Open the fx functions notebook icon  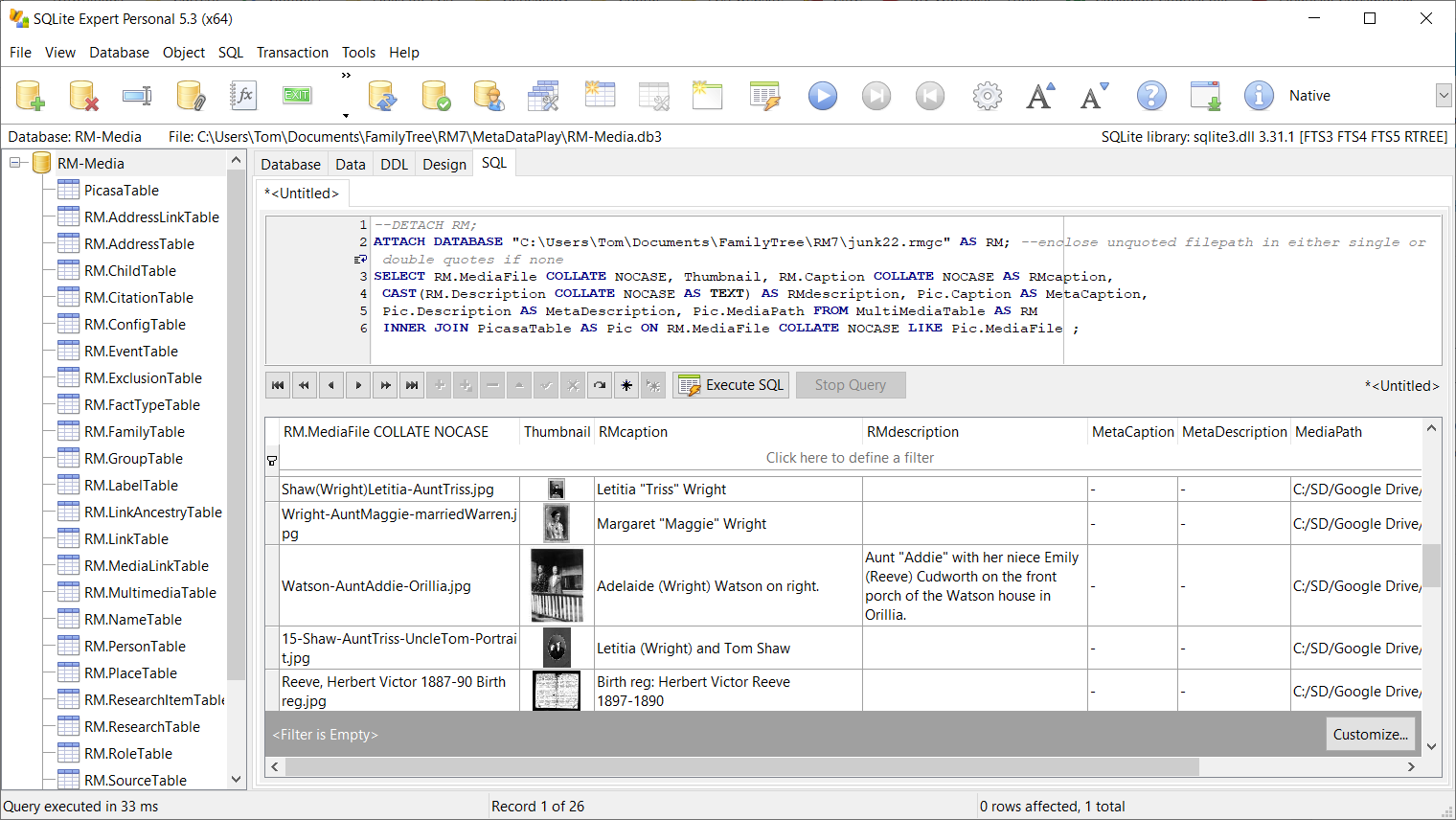[244, 96]
